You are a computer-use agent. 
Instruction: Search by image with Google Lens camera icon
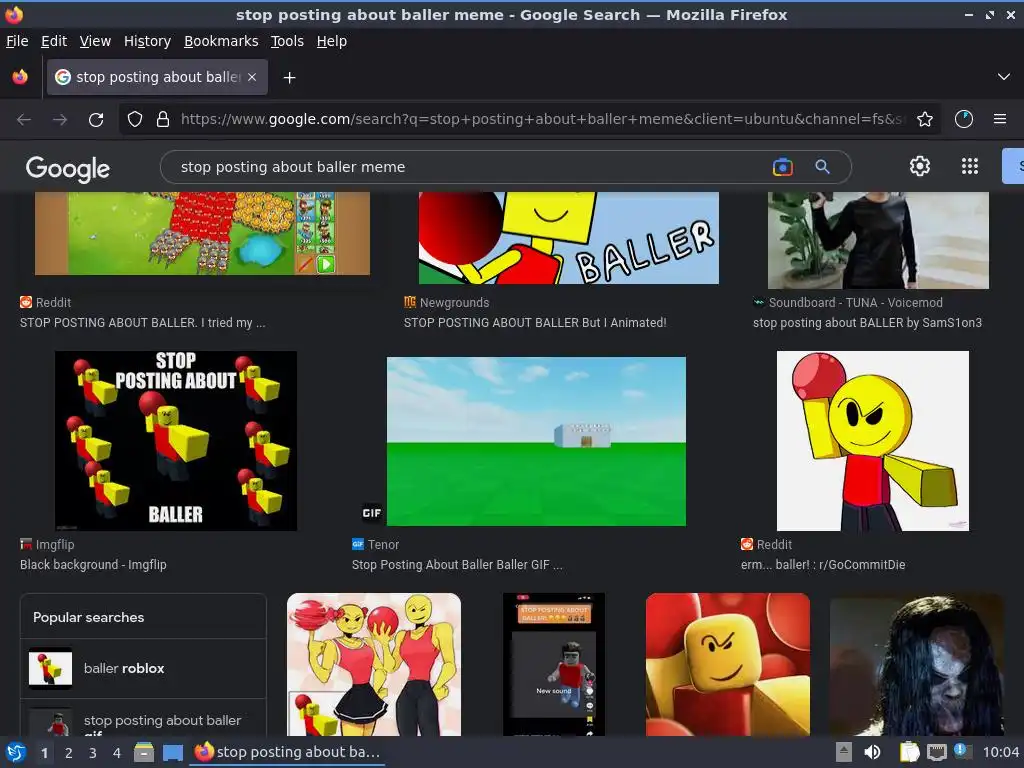[x=782, y=167]
